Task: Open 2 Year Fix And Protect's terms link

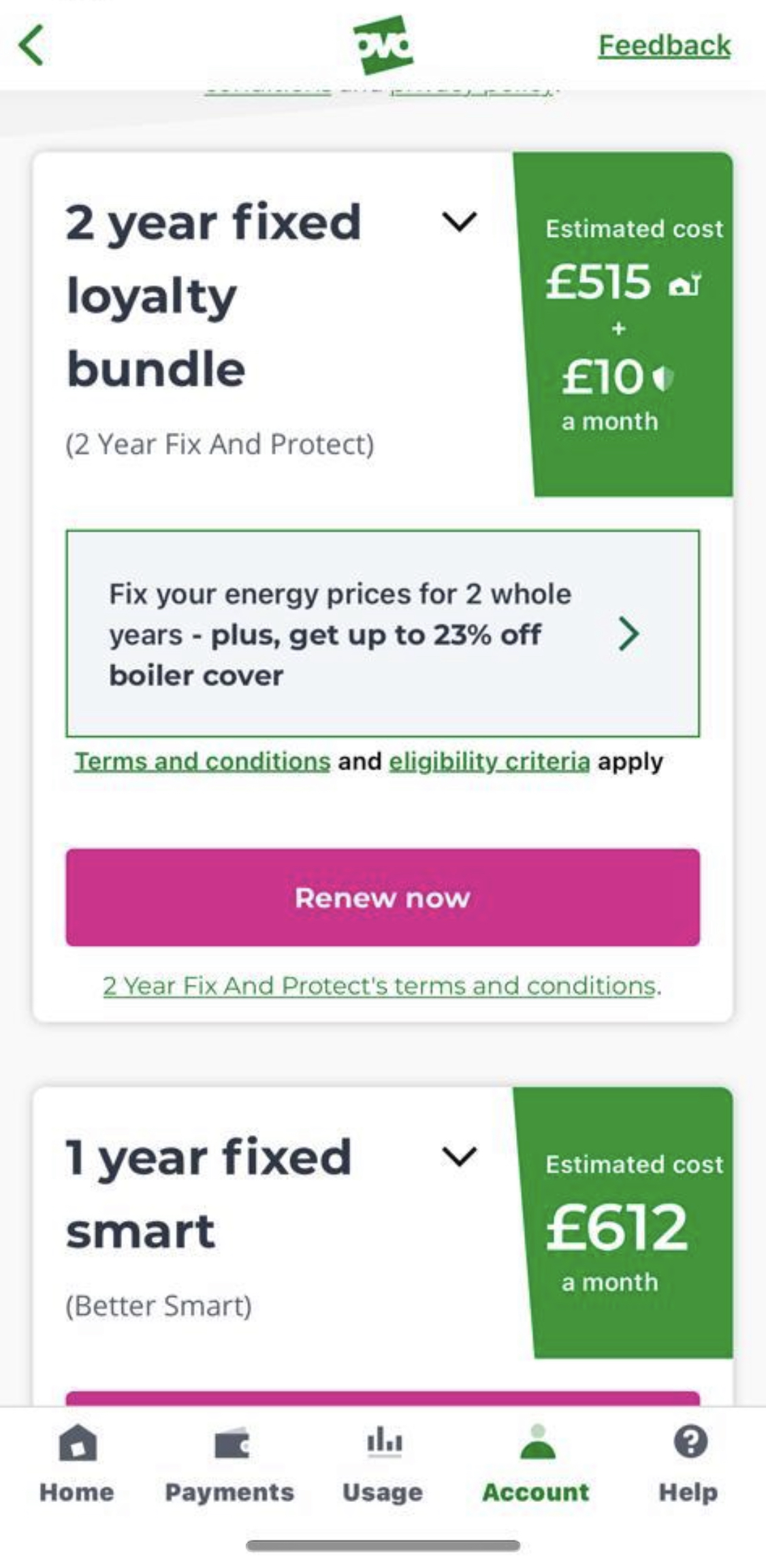Action: pyautogui.click(x=379, y=985)
